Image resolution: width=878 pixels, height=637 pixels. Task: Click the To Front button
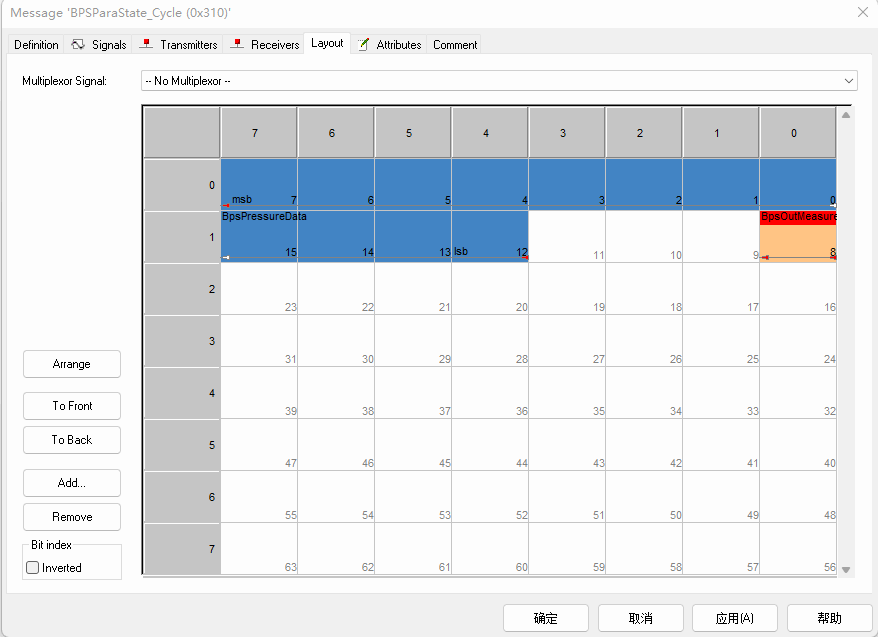click(72, 406)
